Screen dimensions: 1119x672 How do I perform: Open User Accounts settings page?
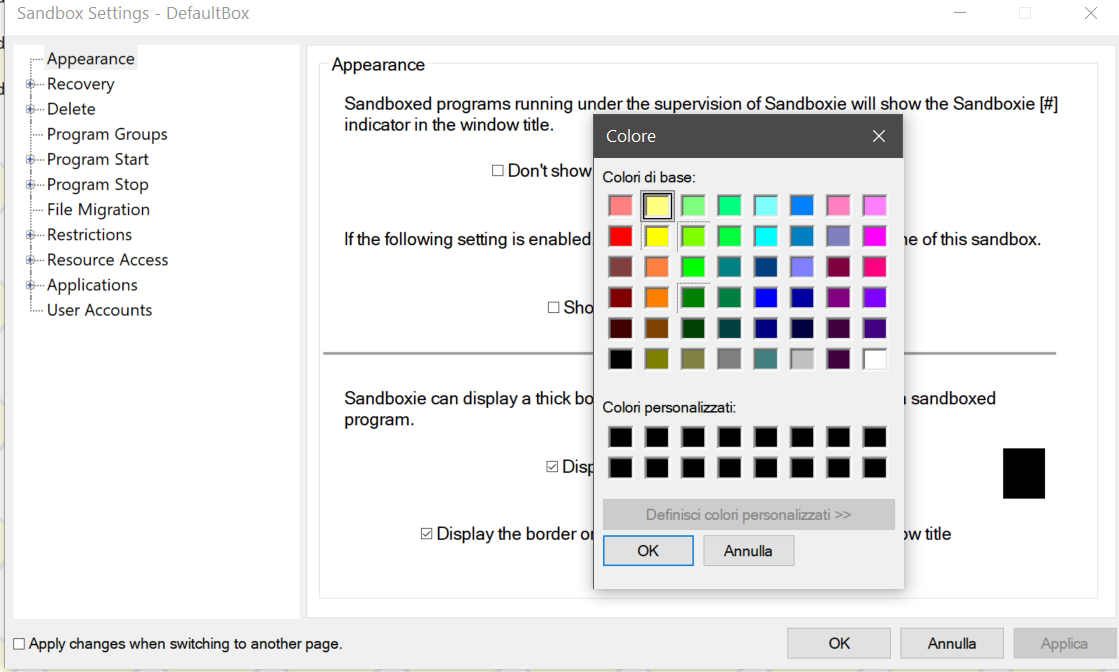pos(99,310)
